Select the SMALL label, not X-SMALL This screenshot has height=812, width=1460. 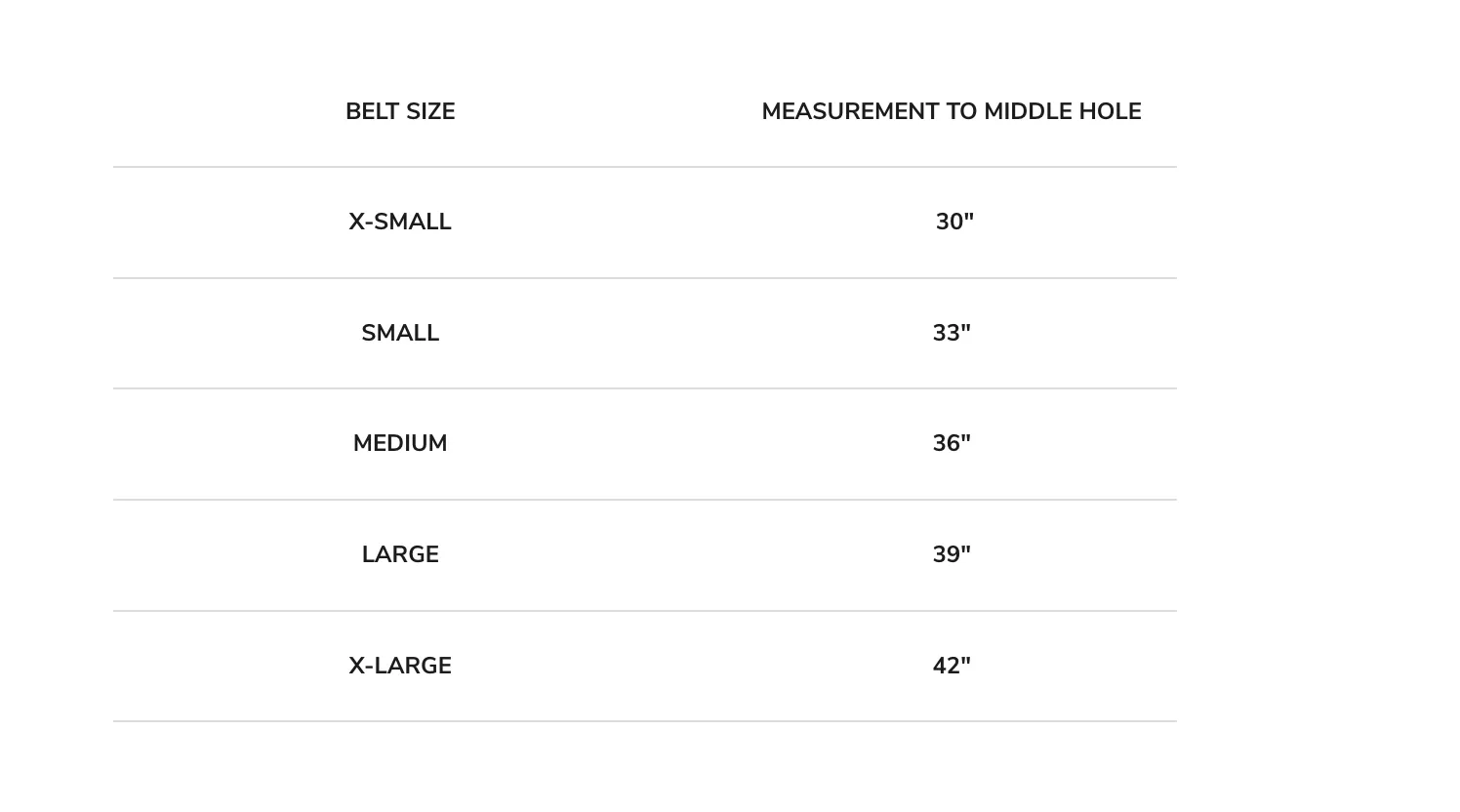[x=400, y=333]
